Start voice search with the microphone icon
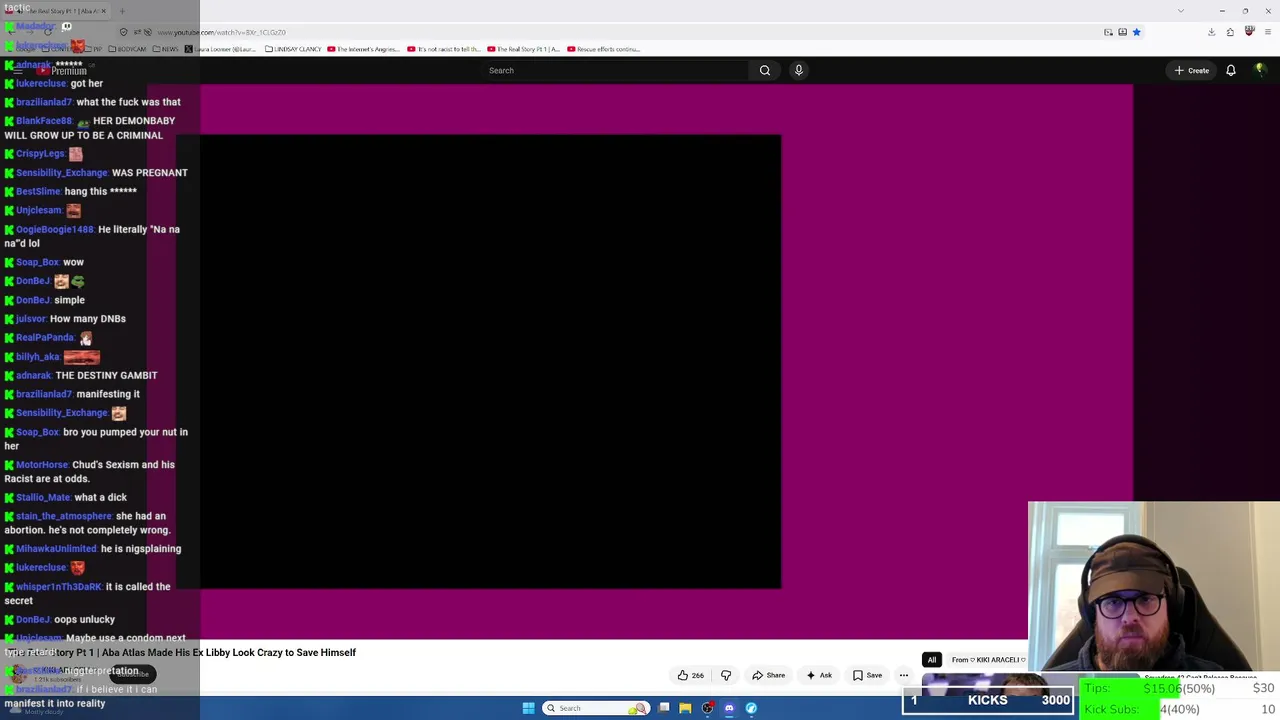 (798, 70)
